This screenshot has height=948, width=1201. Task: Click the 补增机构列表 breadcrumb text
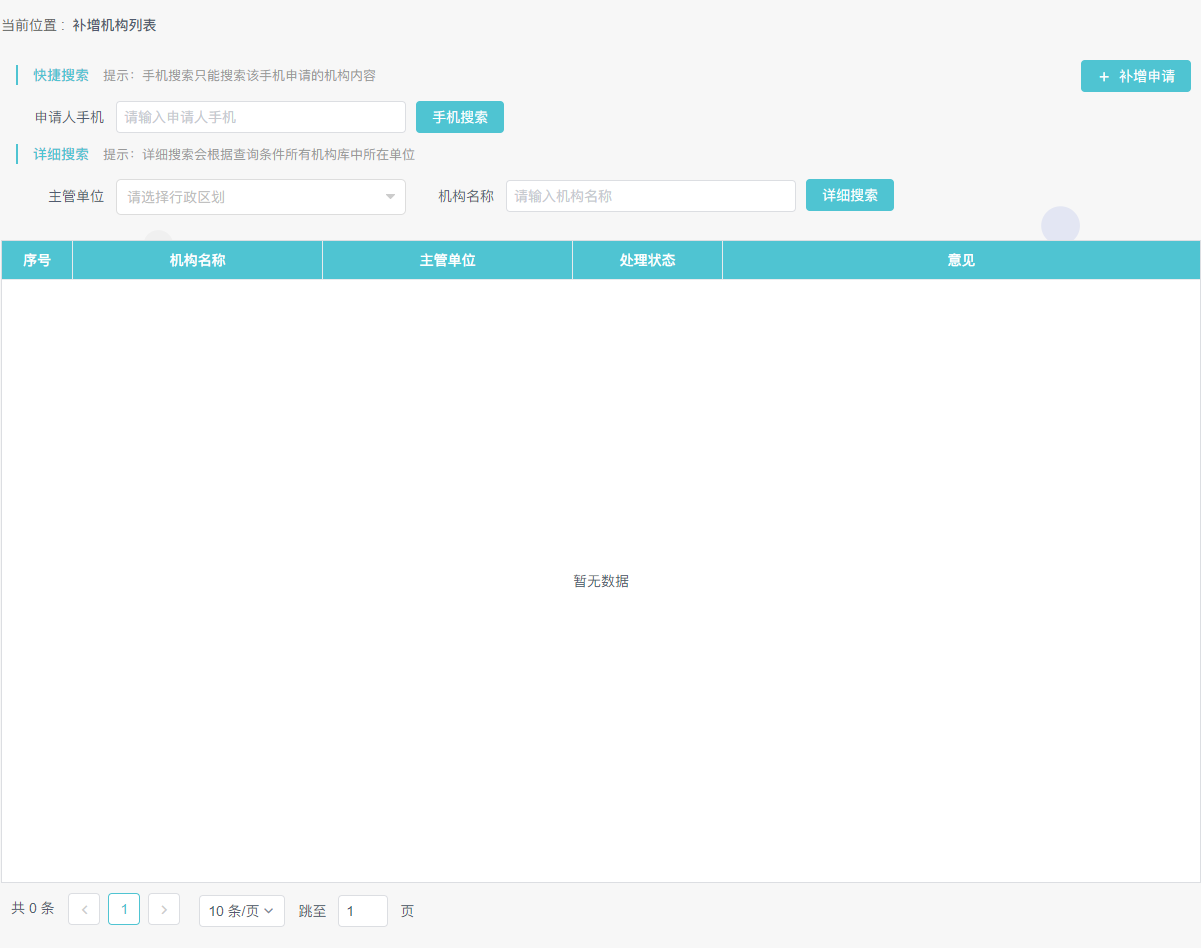coord(114,25)
